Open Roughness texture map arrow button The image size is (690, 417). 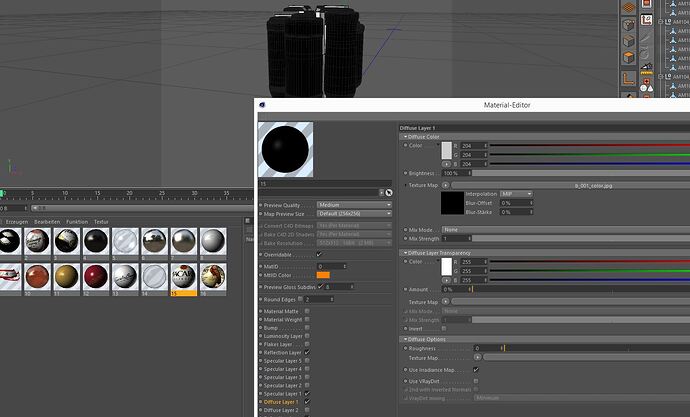click(x=477, y=357)
